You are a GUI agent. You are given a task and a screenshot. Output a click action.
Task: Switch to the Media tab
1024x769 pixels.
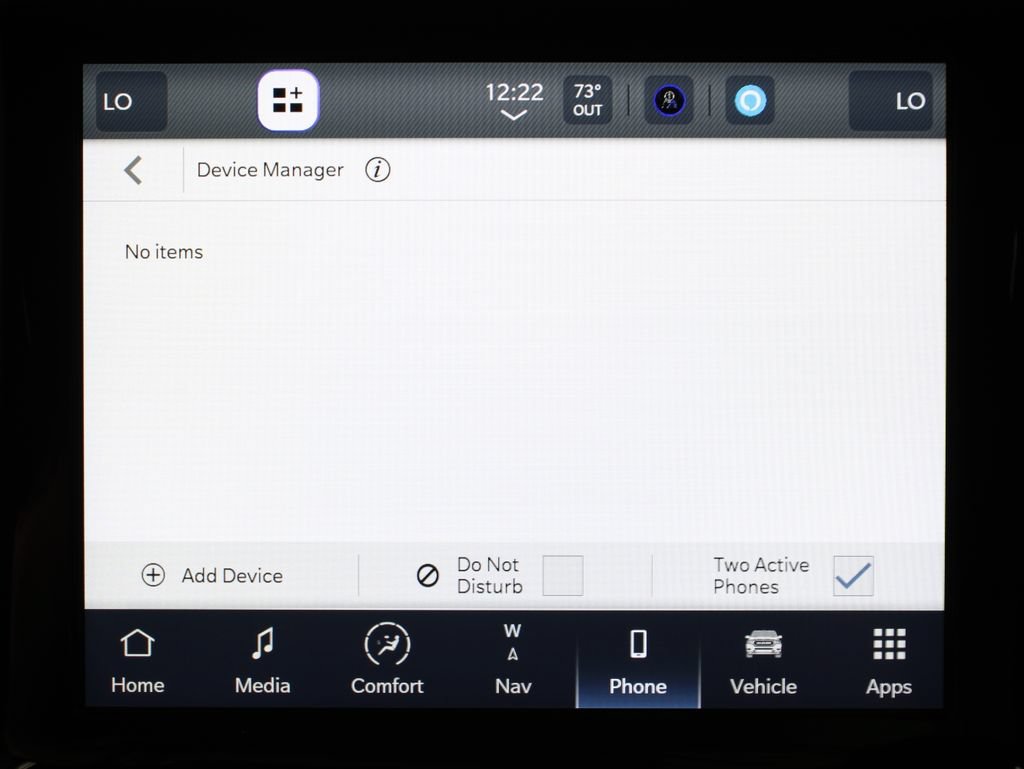[x=262, y=660]
